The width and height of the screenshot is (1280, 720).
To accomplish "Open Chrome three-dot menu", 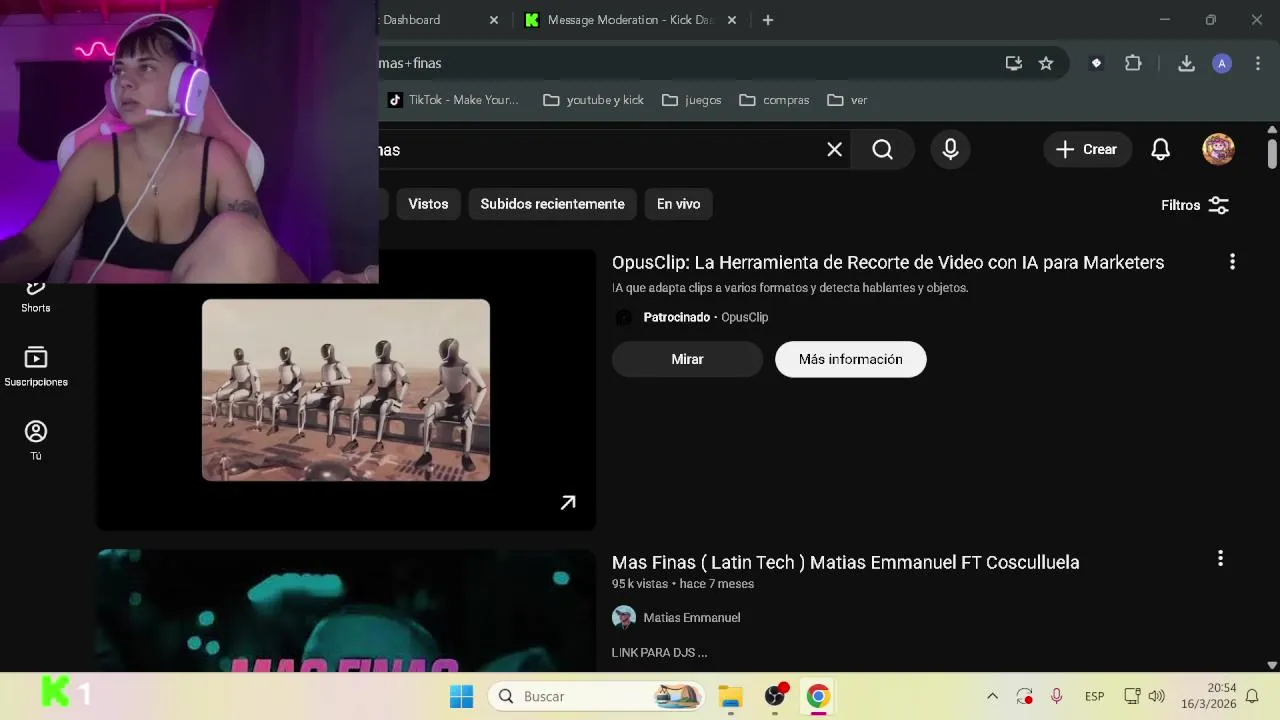I will [1258, 63].
